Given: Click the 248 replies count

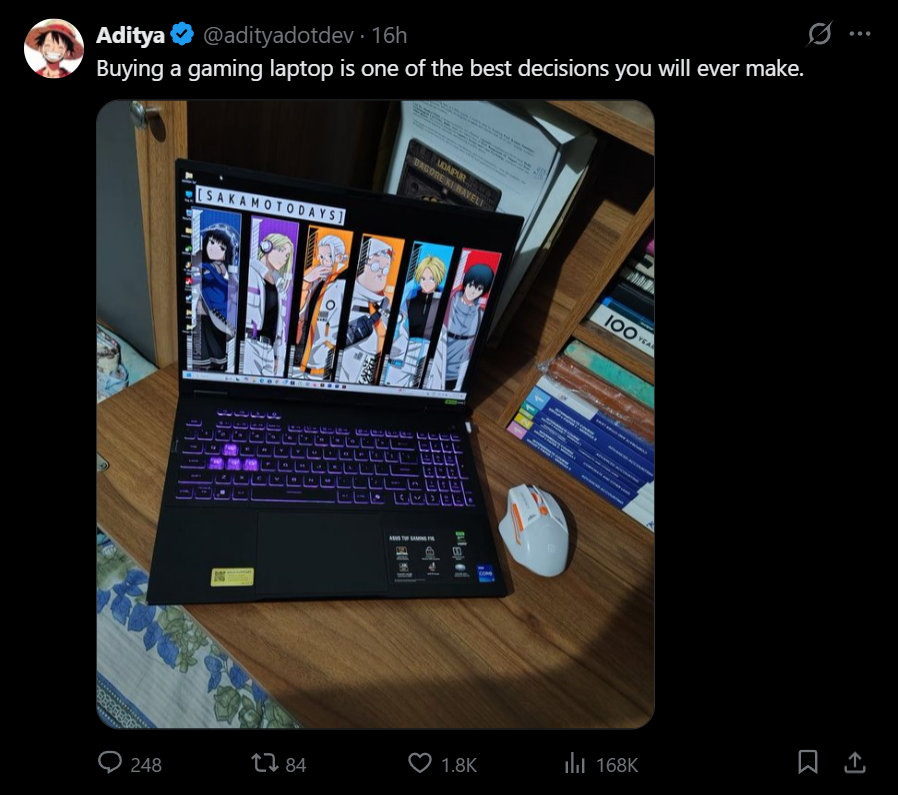Looking at the screenshot, I should 146,765.
